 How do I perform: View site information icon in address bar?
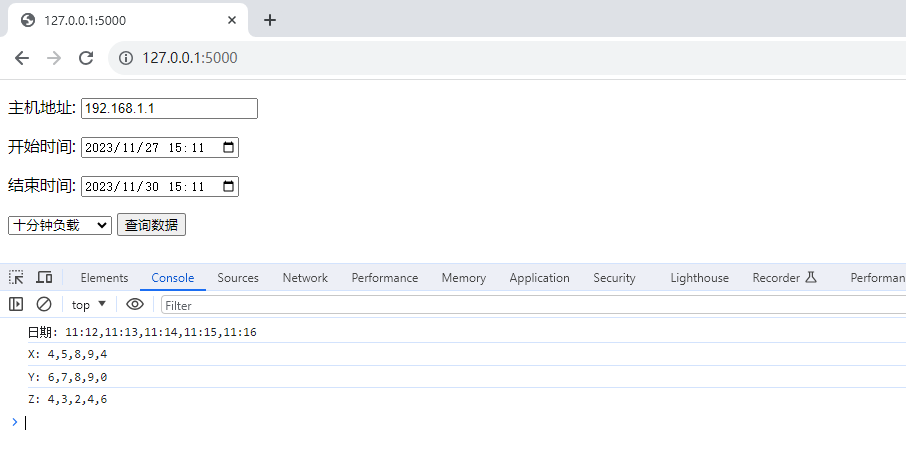(x=126, y=58)
